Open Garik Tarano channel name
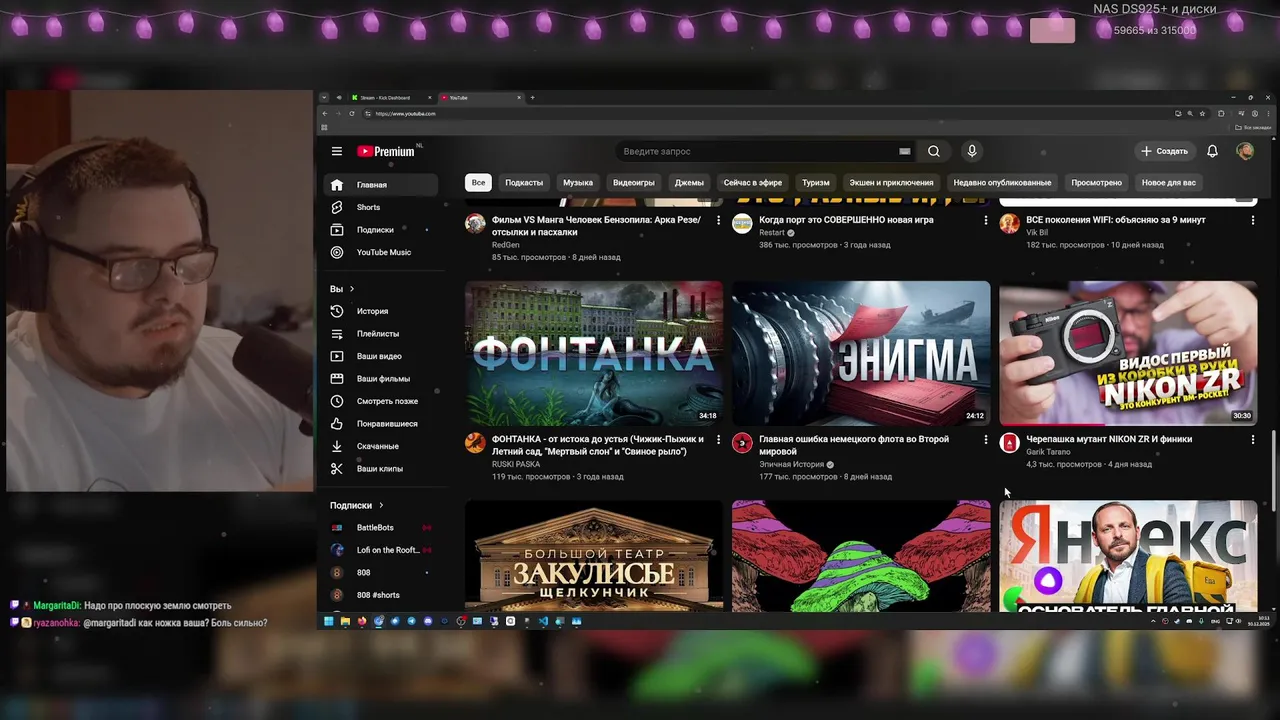Viewport: 1280px width, 720px height. click(x=1048, y=452)
